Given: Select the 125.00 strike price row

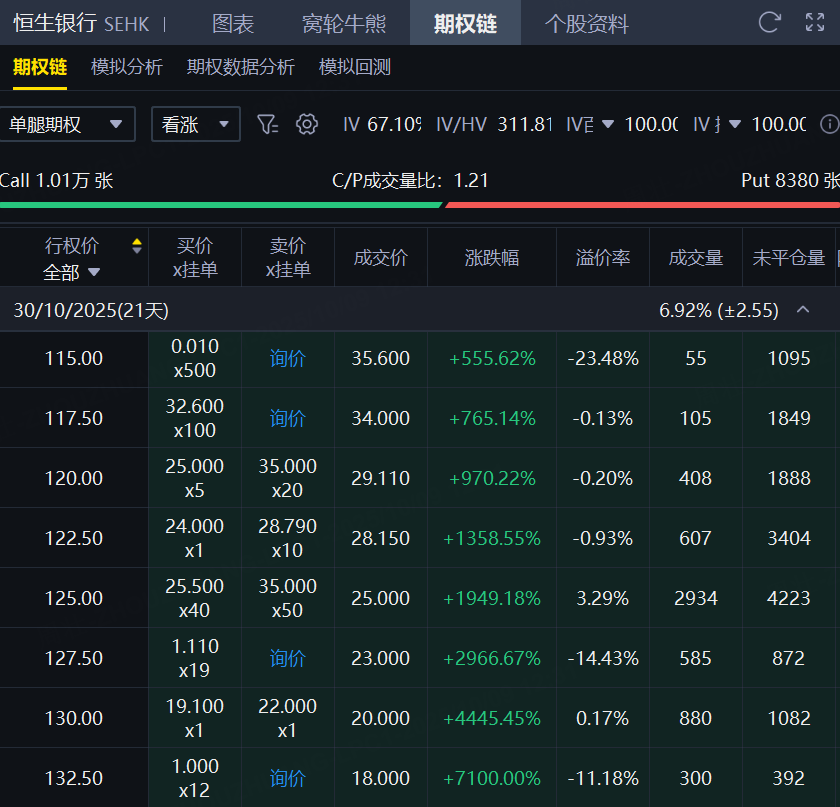Looking at the screenshot, I should 73,598.
